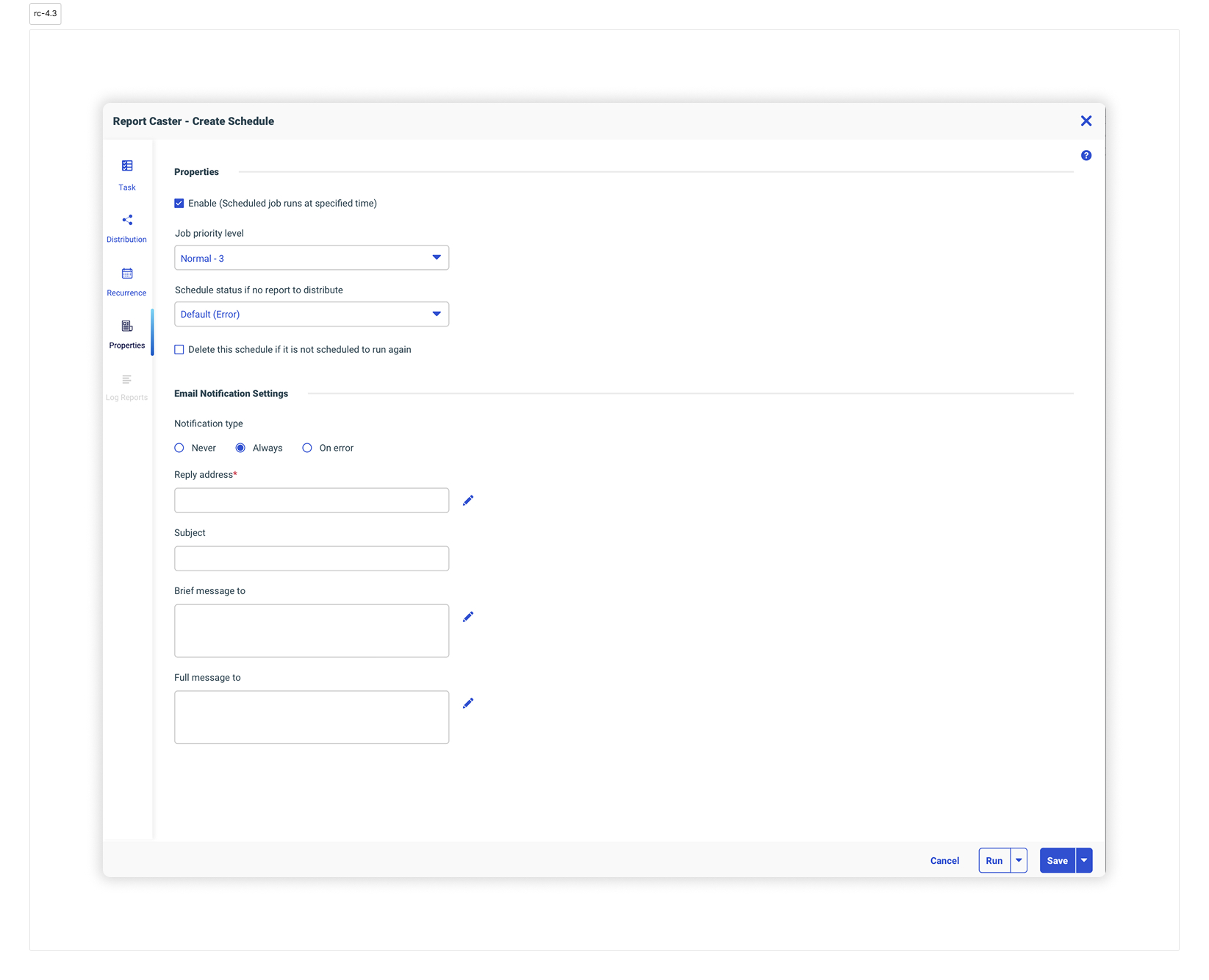Open Schedule status if no report dropdown

point(312,315)
